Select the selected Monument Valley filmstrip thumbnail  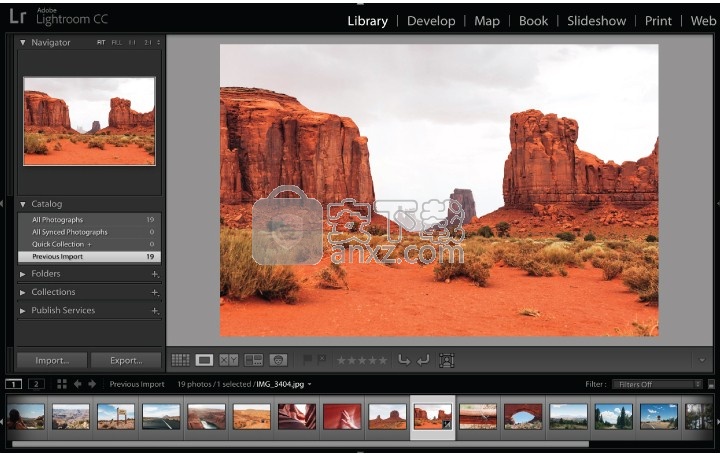[433, 417]
